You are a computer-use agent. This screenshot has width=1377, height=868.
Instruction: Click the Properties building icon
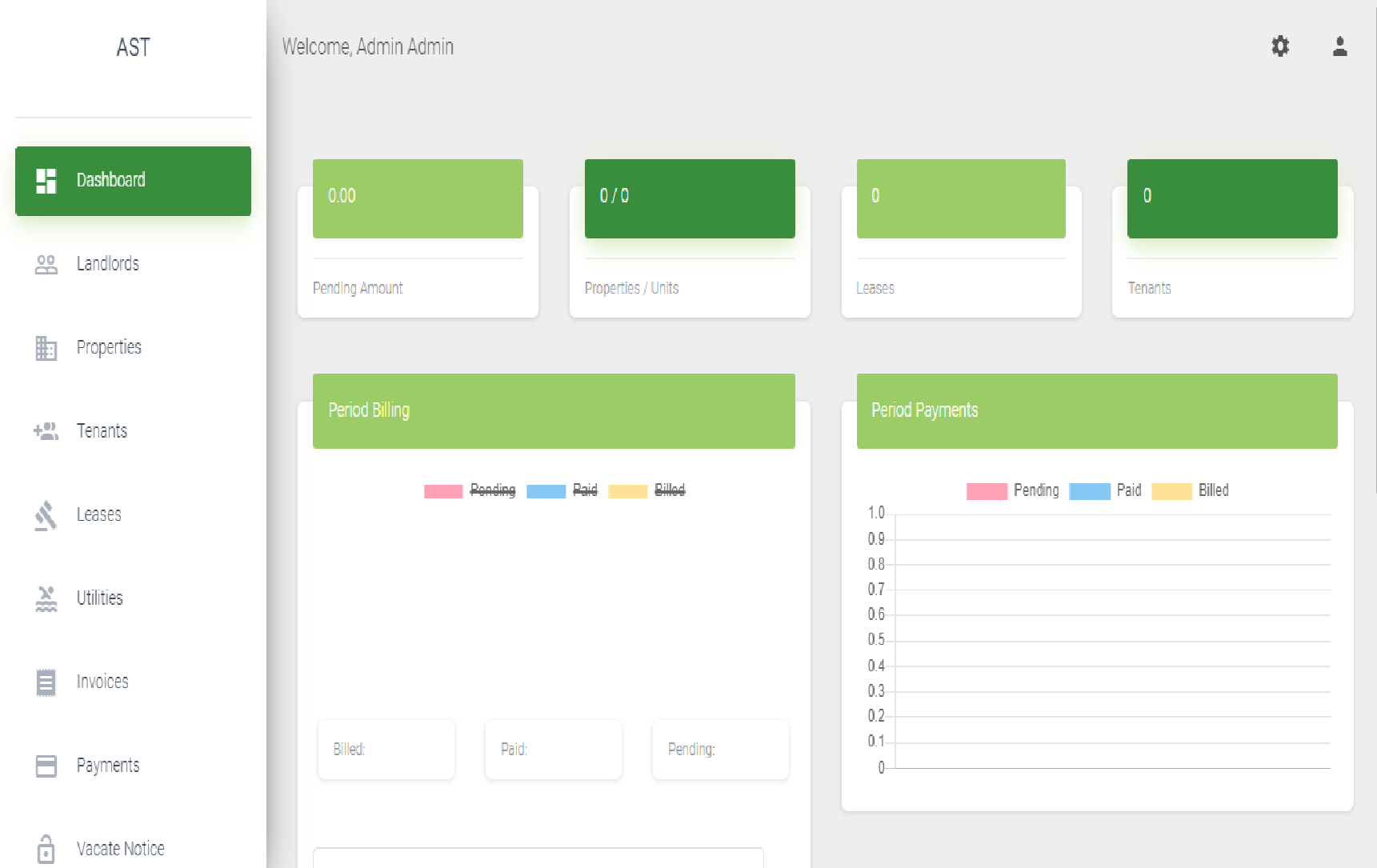click(x=46, y=348)
